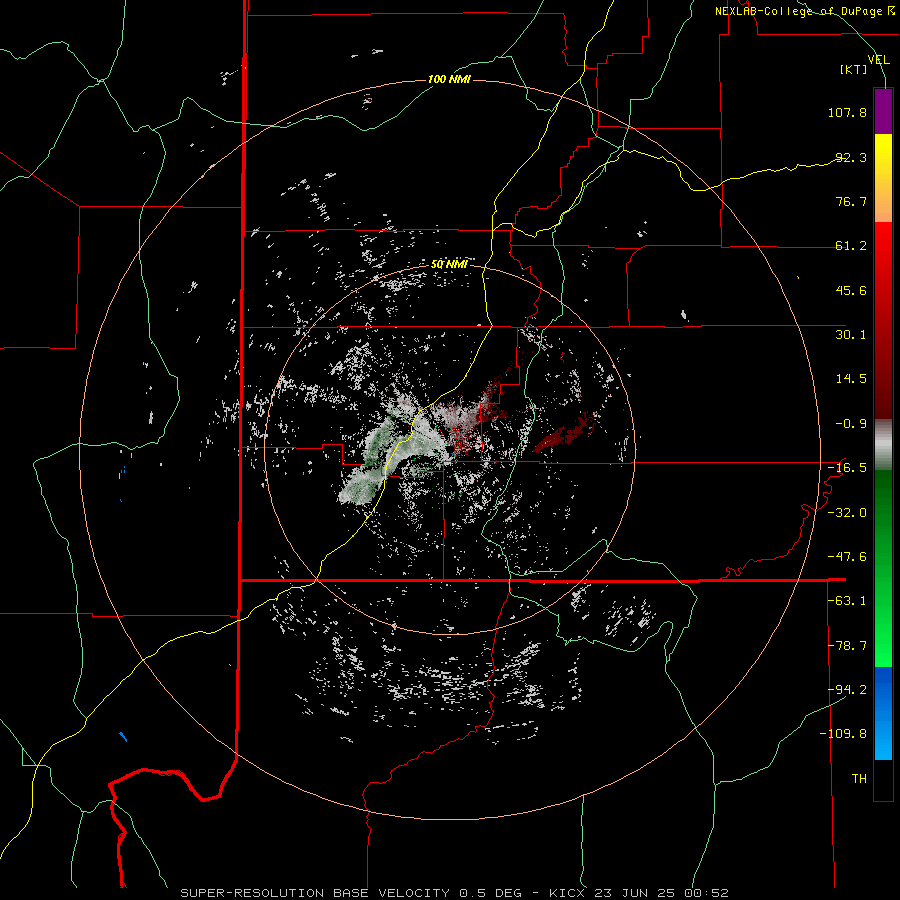The width and height of the screenshot is (900, 900).
Task: Pick the green inbound segment of color bar
Action: click(x=883, y=568)
